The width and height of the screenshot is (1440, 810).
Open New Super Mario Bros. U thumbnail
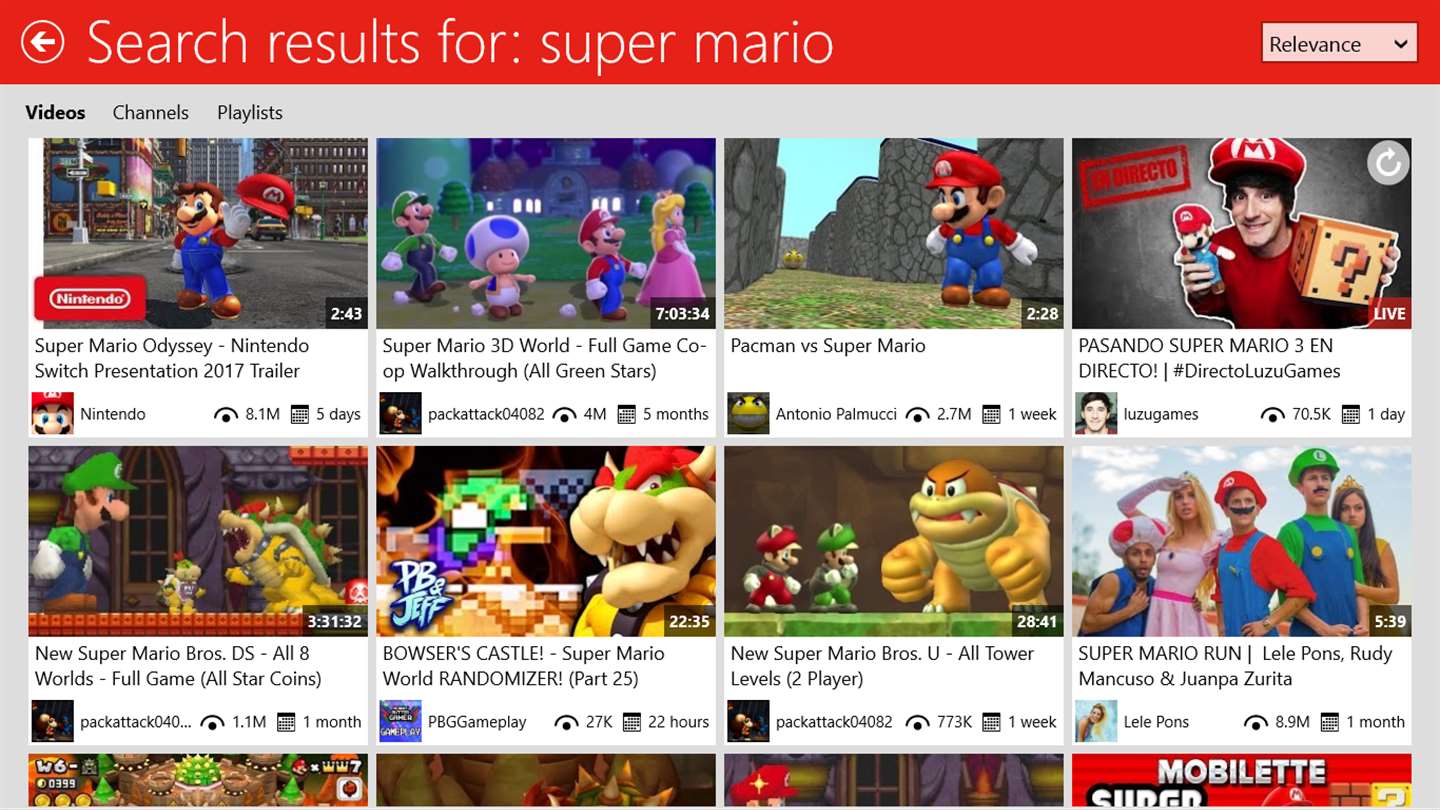894,541
